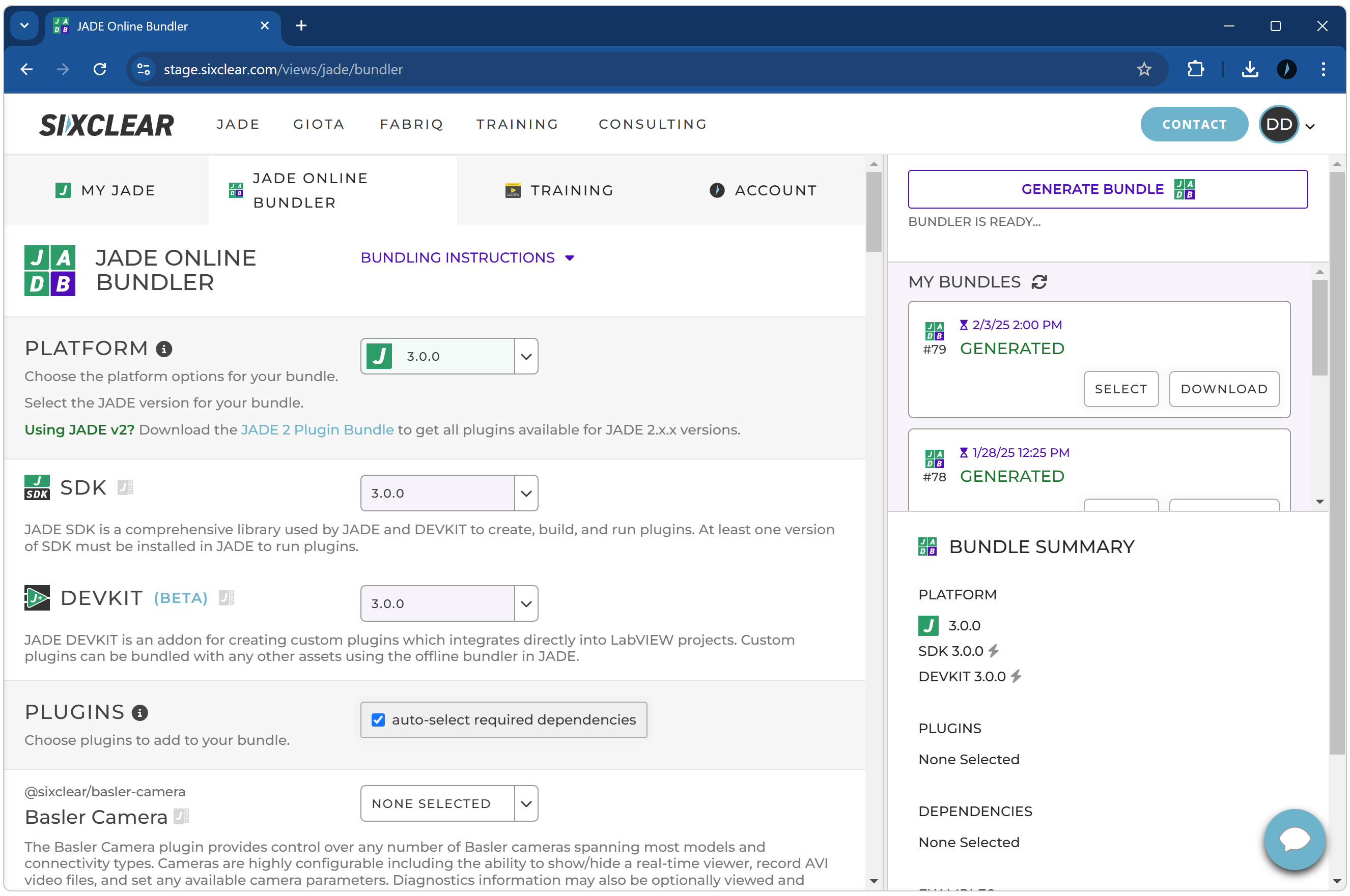Click the JADB logo next to Jade Online Bundler heading
1350x896 pixels.
coord(50,270)
